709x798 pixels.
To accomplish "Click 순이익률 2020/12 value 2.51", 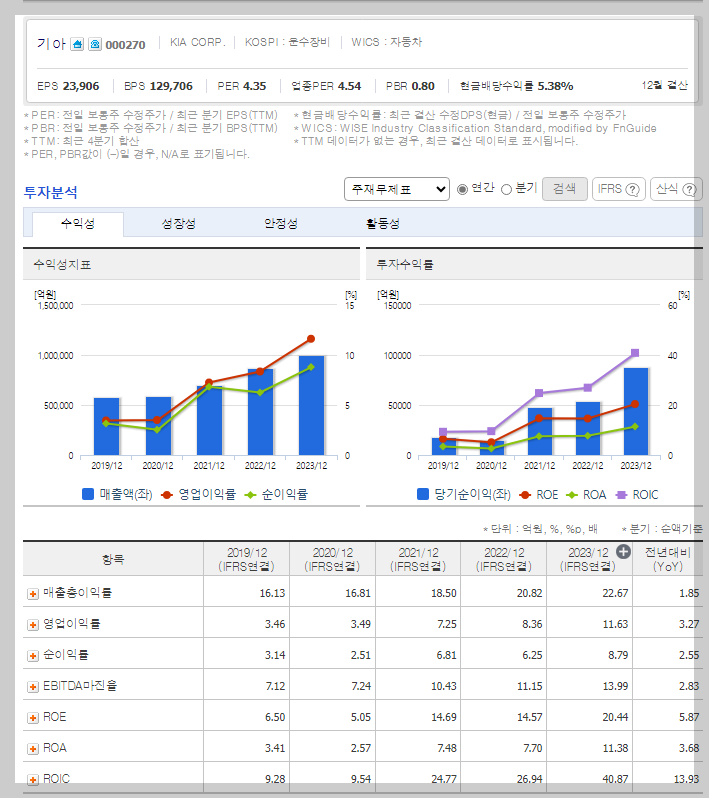I will coord(360,655).
